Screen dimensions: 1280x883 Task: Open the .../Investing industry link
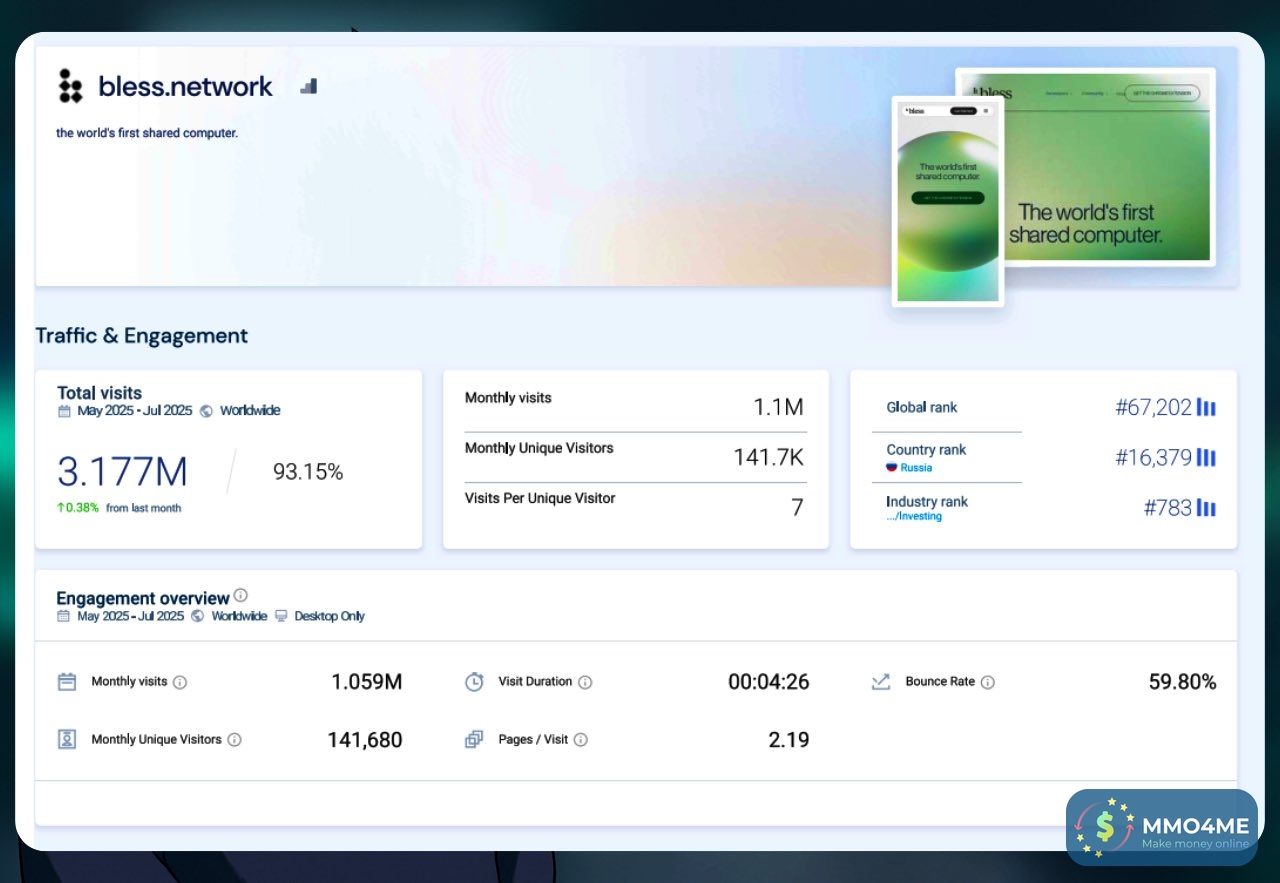[x=914, y=517]
